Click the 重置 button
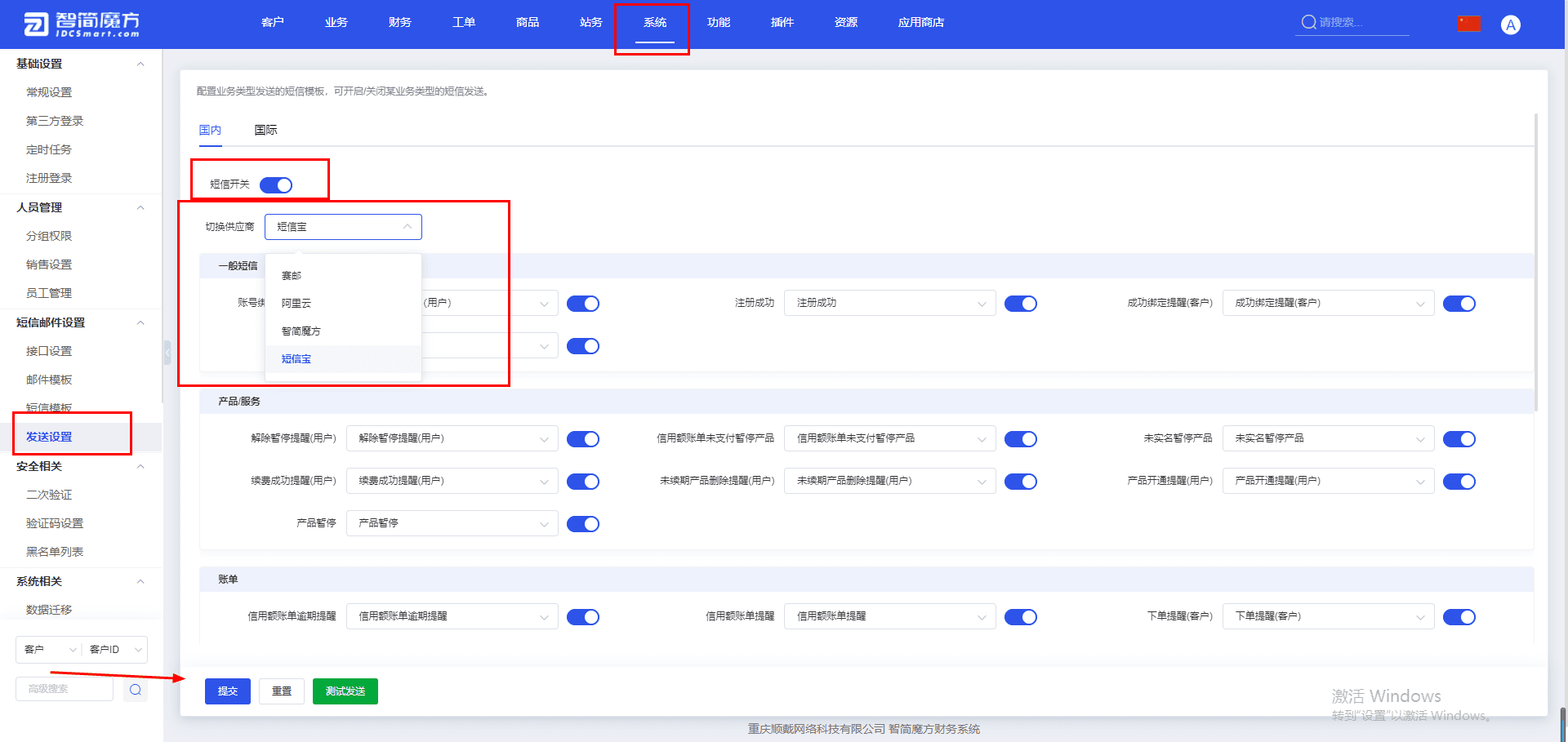The width and height of the screenshot is (1568, 742). (x=282, y=691)
